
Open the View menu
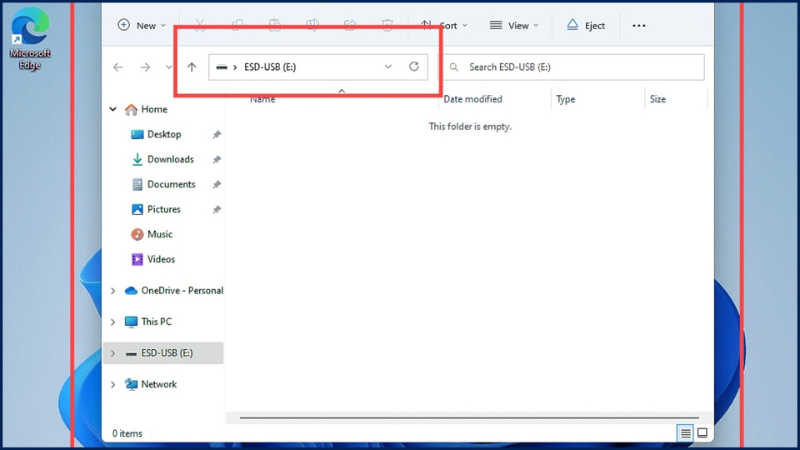click(514, 25)
